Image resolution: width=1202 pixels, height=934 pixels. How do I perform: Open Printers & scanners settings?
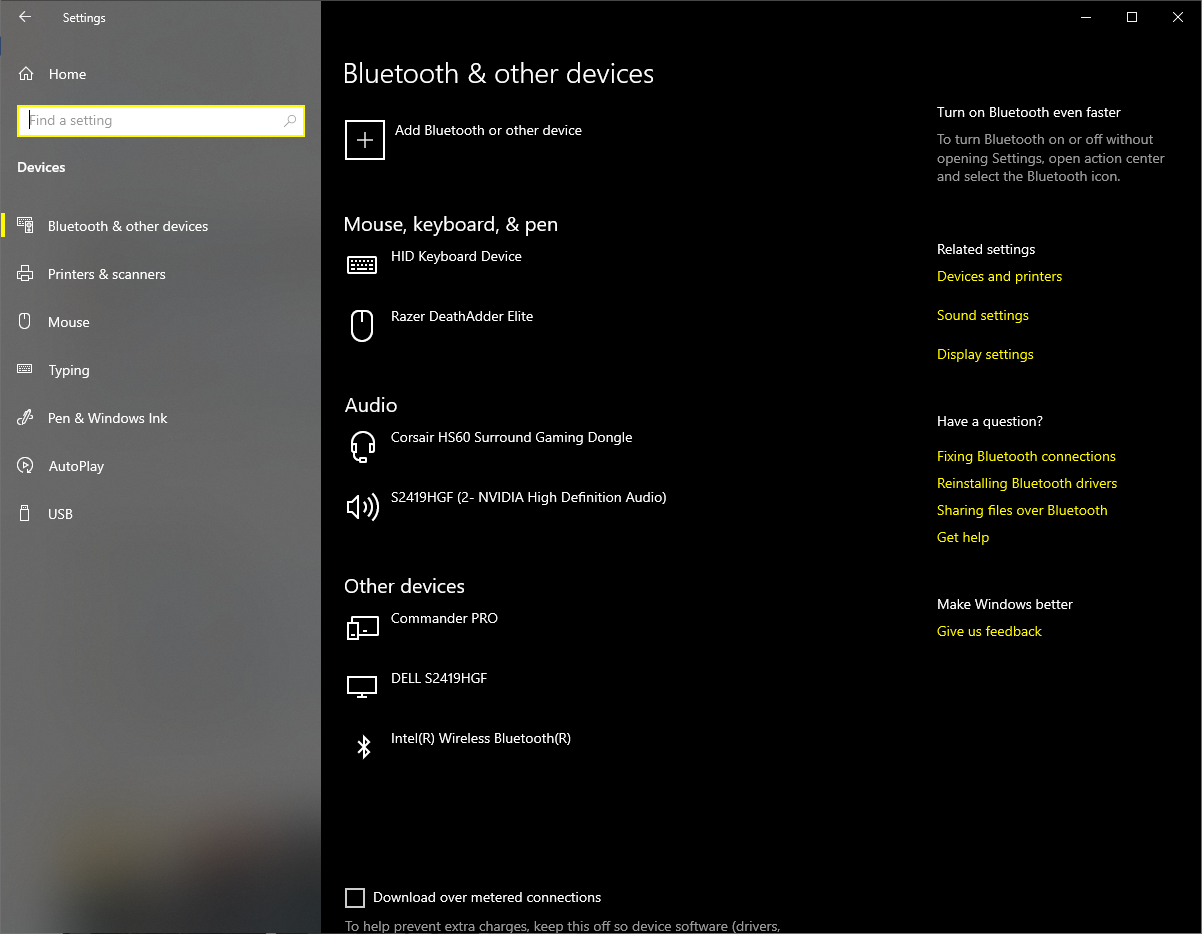tap(25, 274)
